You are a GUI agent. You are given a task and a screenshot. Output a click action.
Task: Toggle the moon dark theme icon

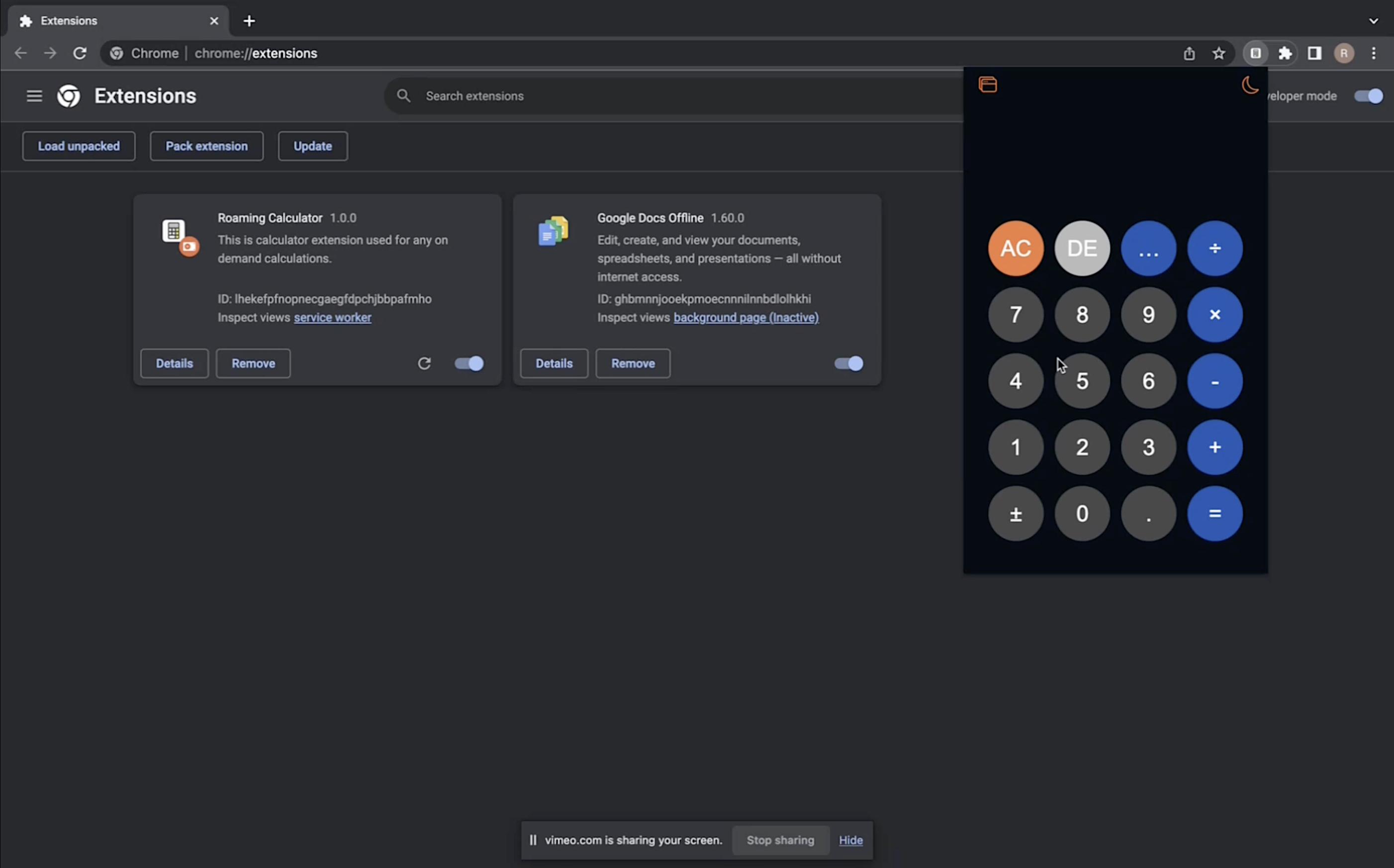1249,85
